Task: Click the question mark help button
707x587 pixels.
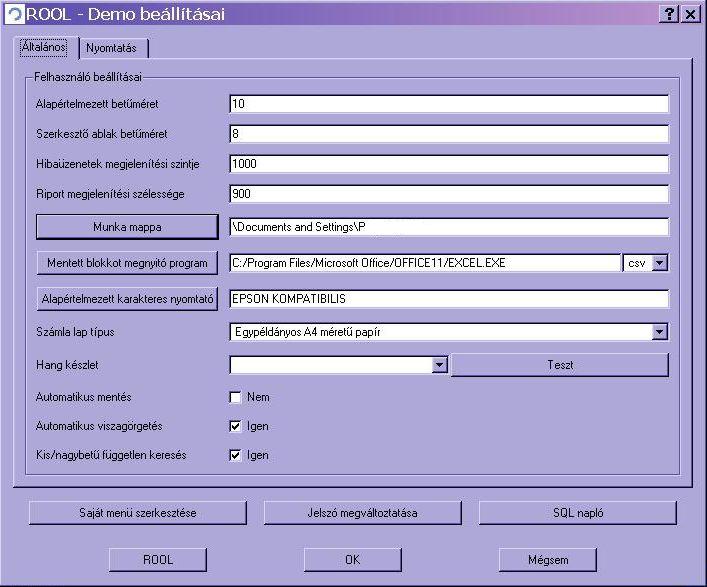Action: [668, 14]
